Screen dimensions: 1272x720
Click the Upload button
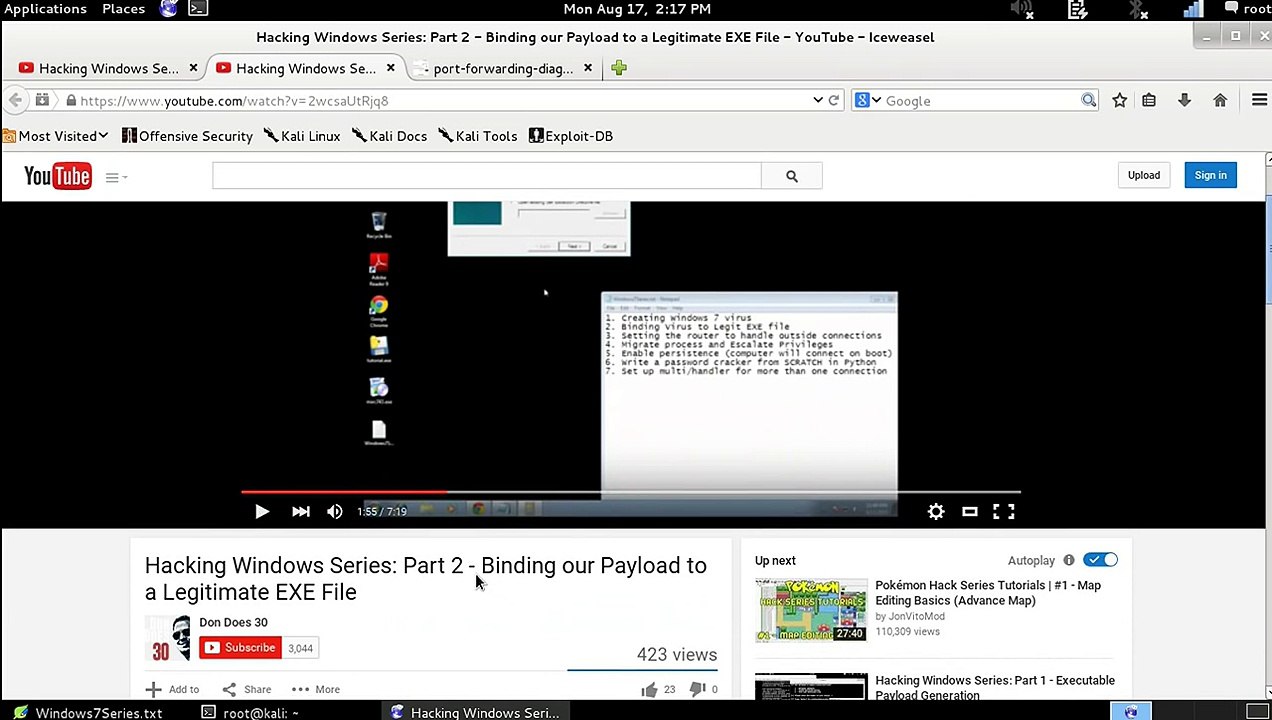1144,175
